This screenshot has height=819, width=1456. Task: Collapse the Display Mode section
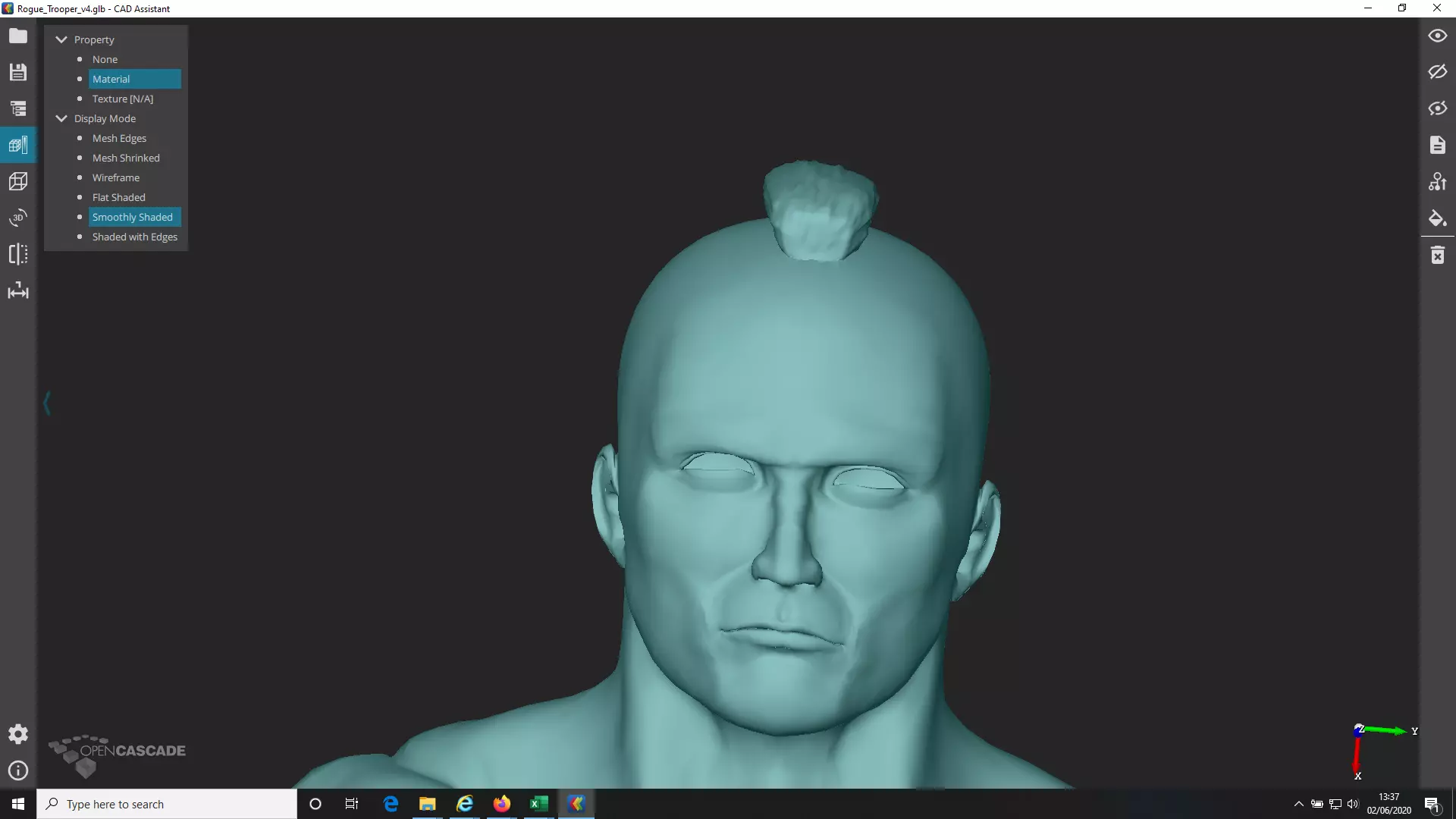coord(61,118)
